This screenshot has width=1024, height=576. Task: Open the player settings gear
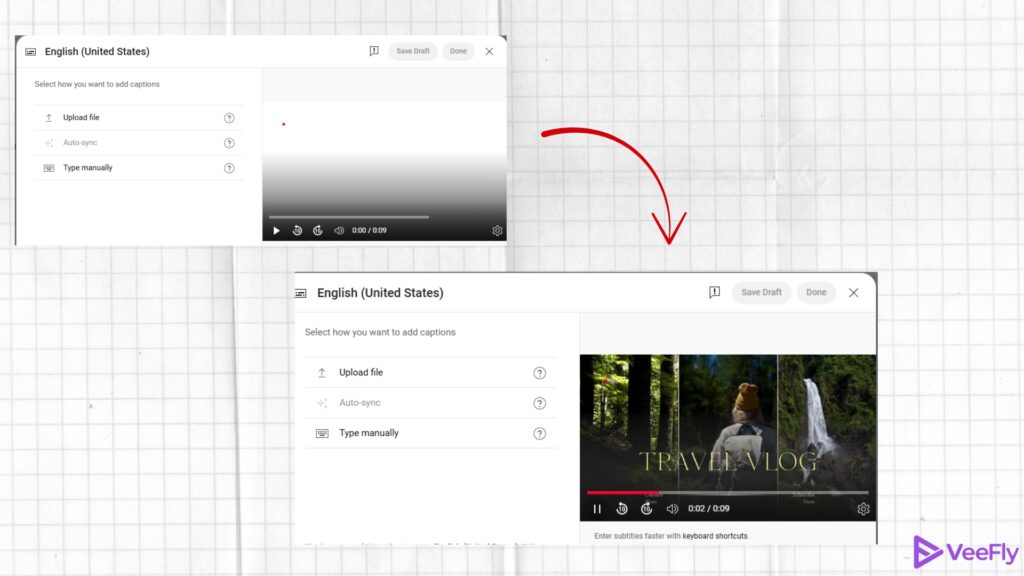(x=863, y=508)
